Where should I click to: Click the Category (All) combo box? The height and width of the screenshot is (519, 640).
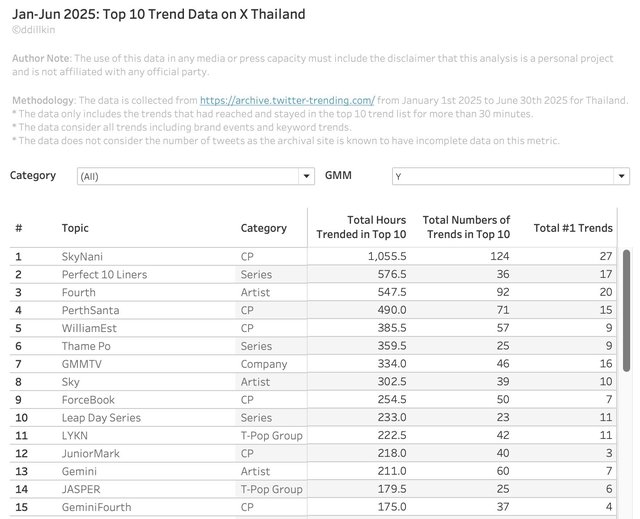(196, 176)
